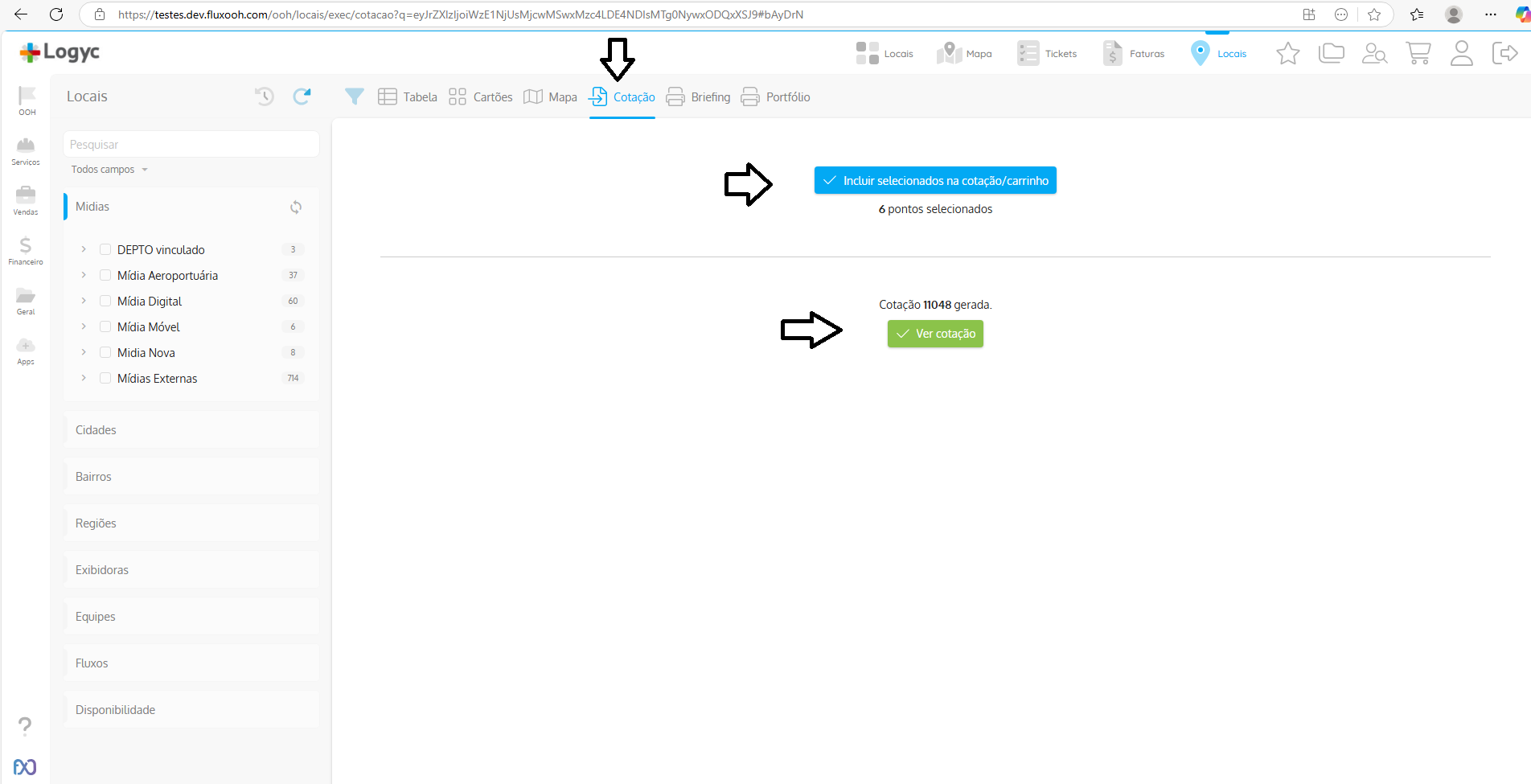Click the logout exit icon

1504,53
